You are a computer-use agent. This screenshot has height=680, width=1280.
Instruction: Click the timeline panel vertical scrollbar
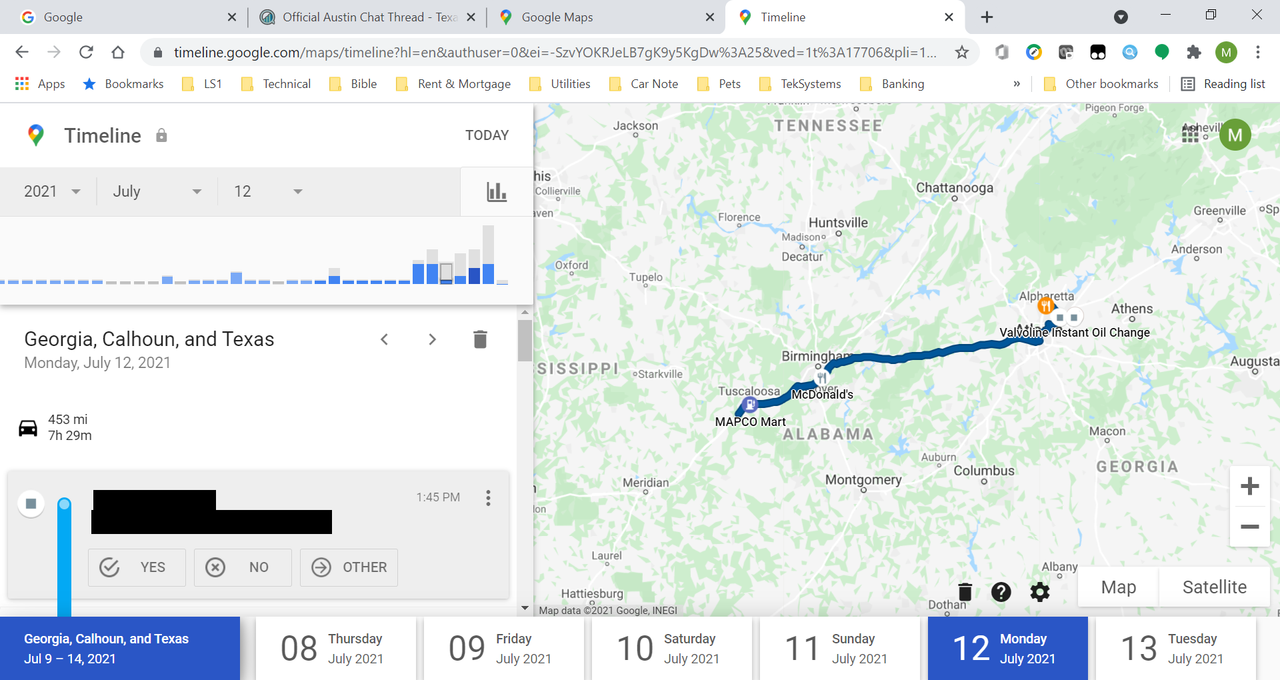click(x=525, y=340)
